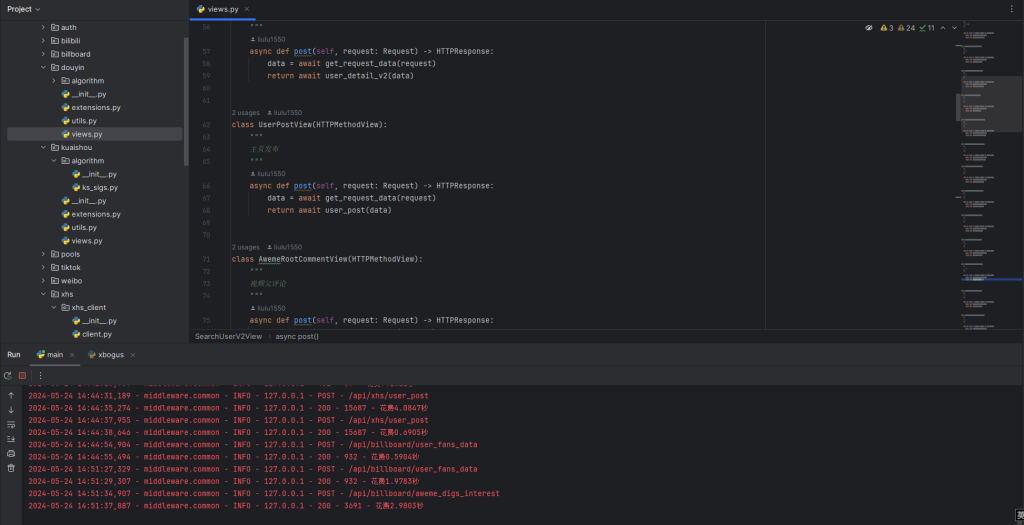Toggle the inspections eye icon in editor
Viewport: 1024px width, 525px height.
click(868, 28)
